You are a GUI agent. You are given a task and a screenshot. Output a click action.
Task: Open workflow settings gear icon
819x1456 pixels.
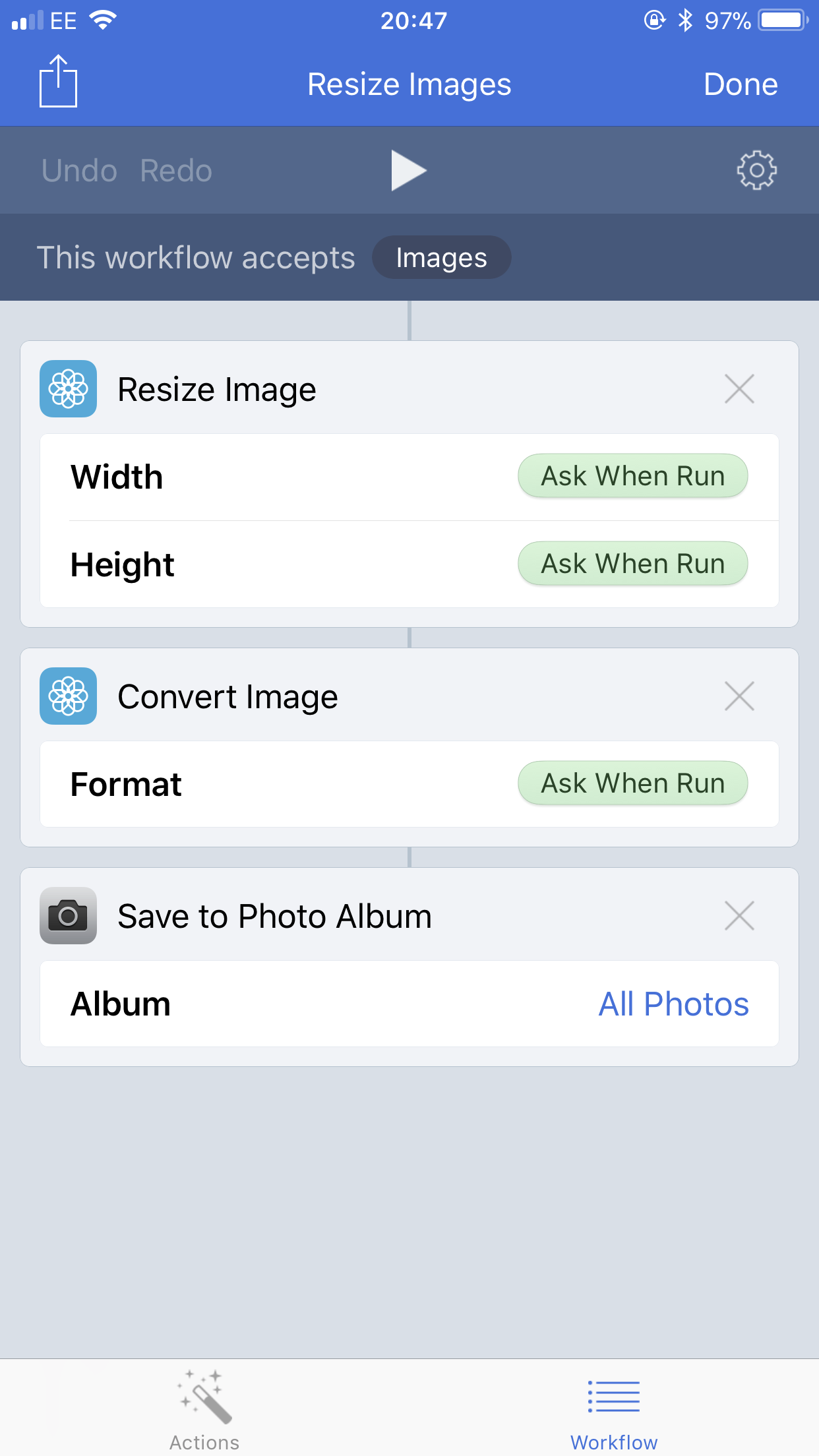coord(756,170)
